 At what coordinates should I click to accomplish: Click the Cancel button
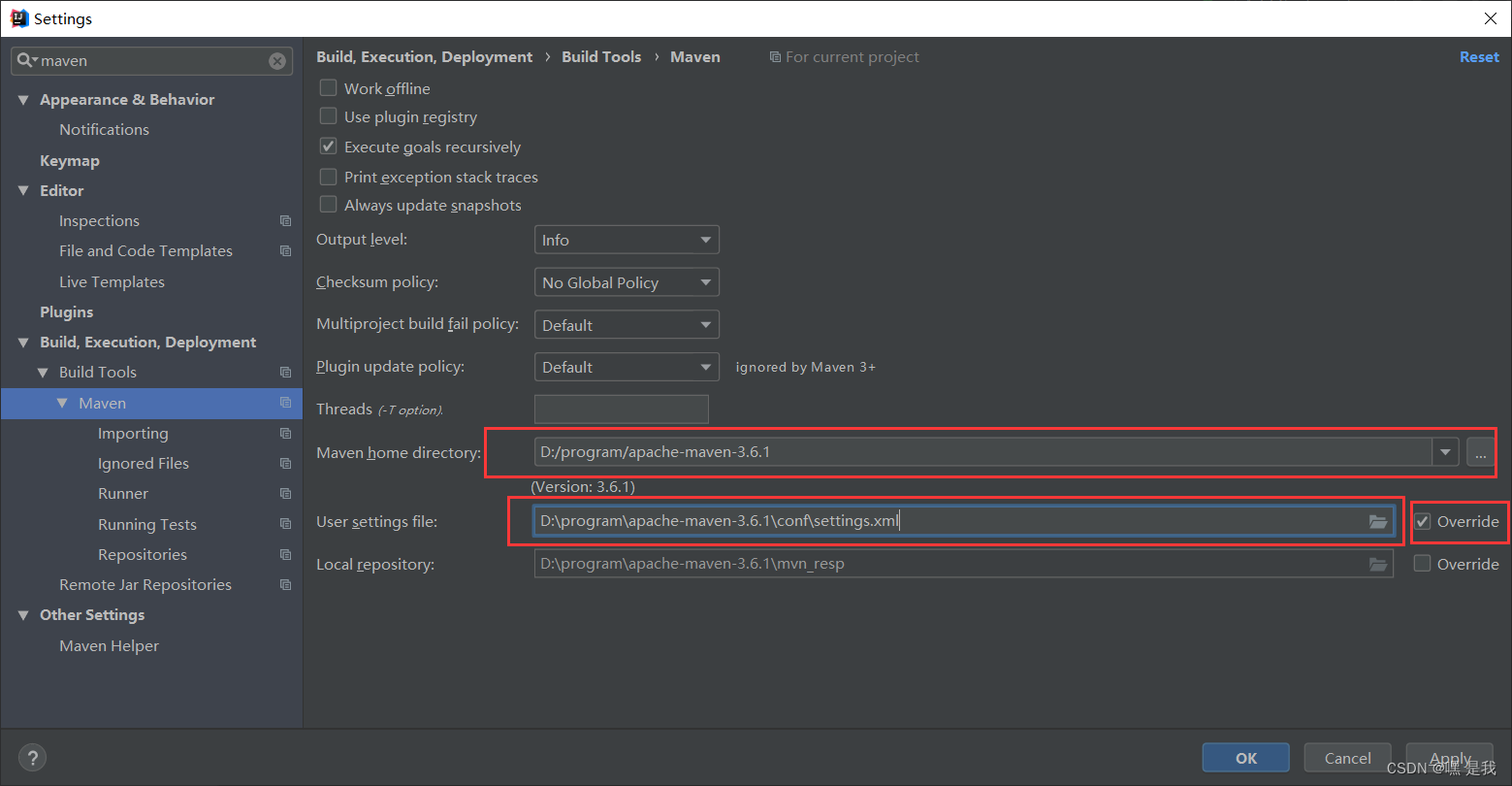(1347, 758)
